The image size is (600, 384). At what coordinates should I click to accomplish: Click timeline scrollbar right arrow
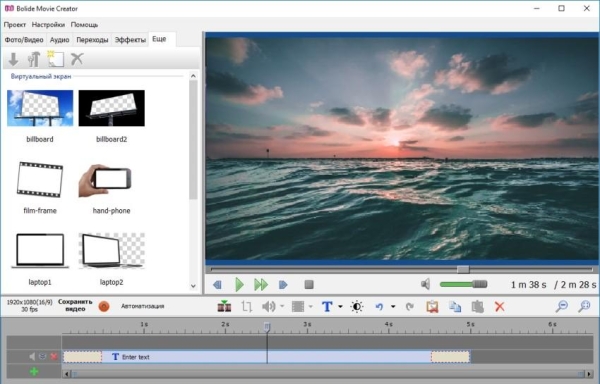point(589,374)
